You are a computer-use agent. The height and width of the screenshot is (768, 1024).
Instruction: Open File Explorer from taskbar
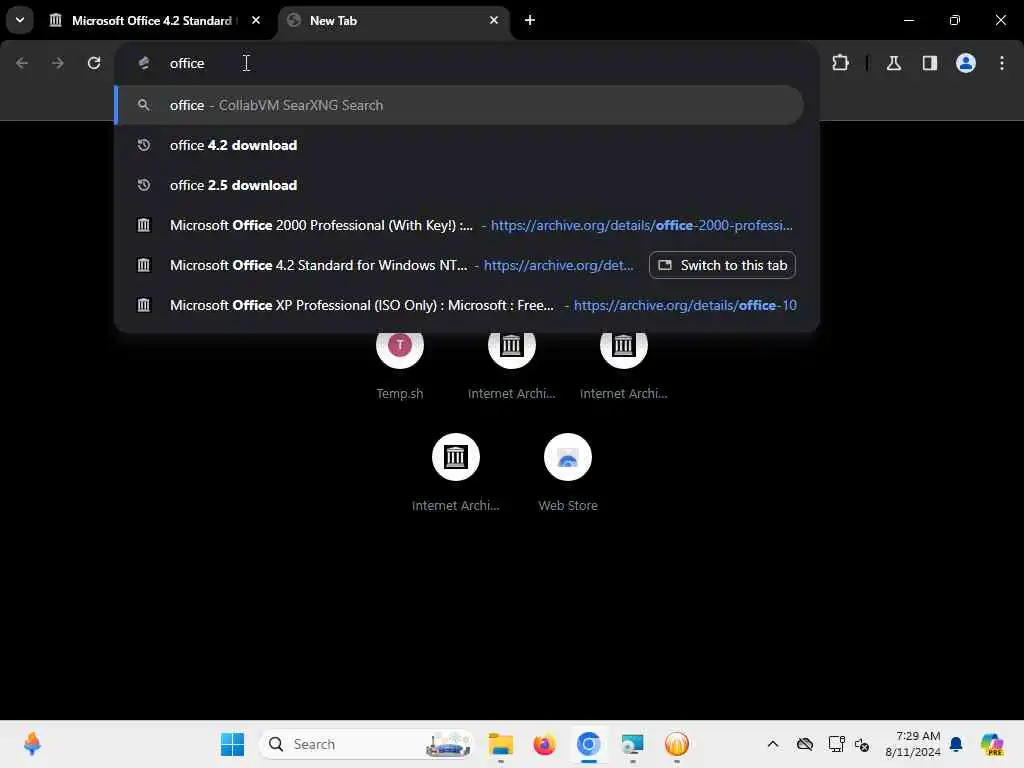tap(501, 744)
